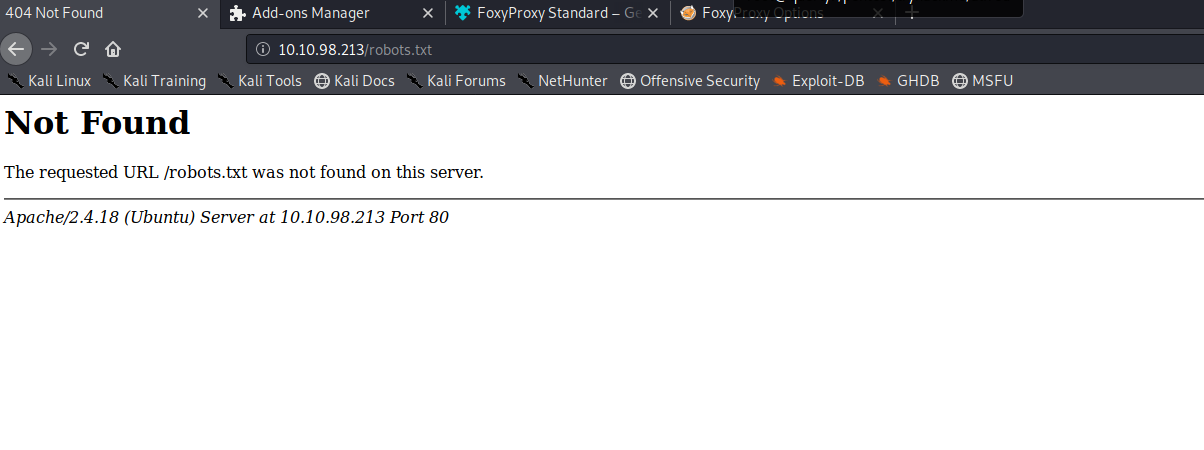Screen dimensions: 1204x450
Task: Switch to the FoxyProxy Standard tab
Action: [x=556, y=14]
